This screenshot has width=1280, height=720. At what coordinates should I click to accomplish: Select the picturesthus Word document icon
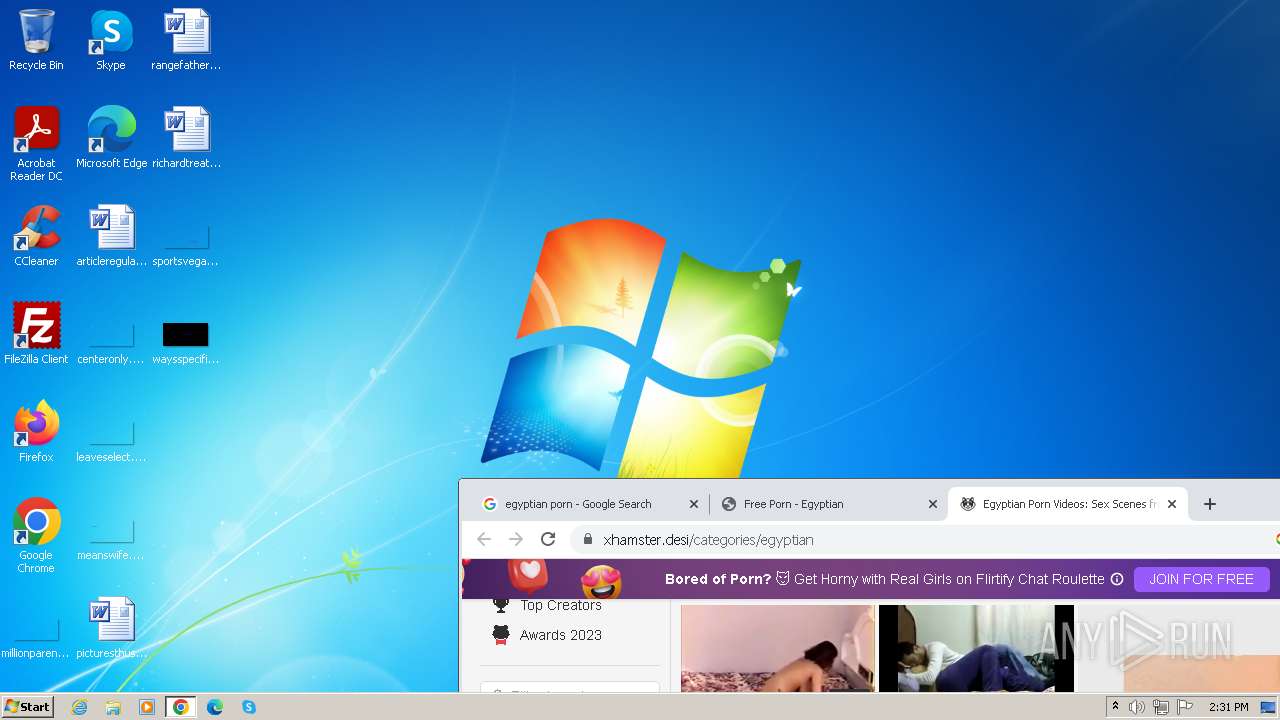pyautogui.click(x=111, y=628)
